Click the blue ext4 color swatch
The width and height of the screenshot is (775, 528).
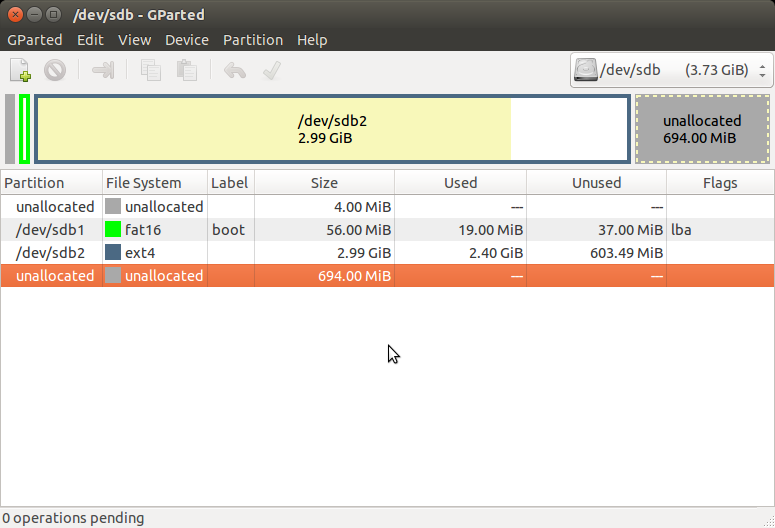pyautogui.click(x=113, y=253)
